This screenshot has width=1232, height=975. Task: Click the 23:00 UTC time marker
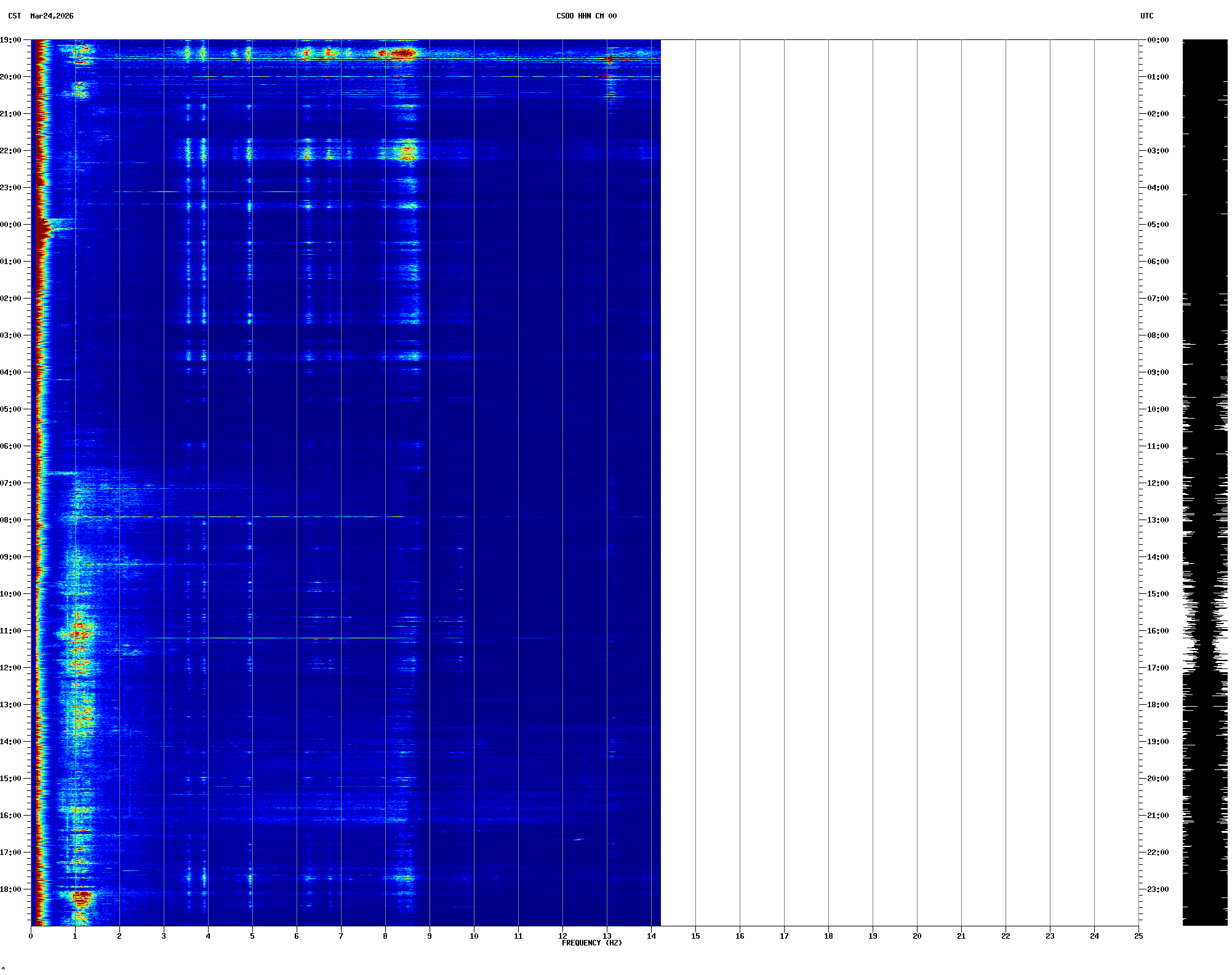click(x=1158, y=889)
